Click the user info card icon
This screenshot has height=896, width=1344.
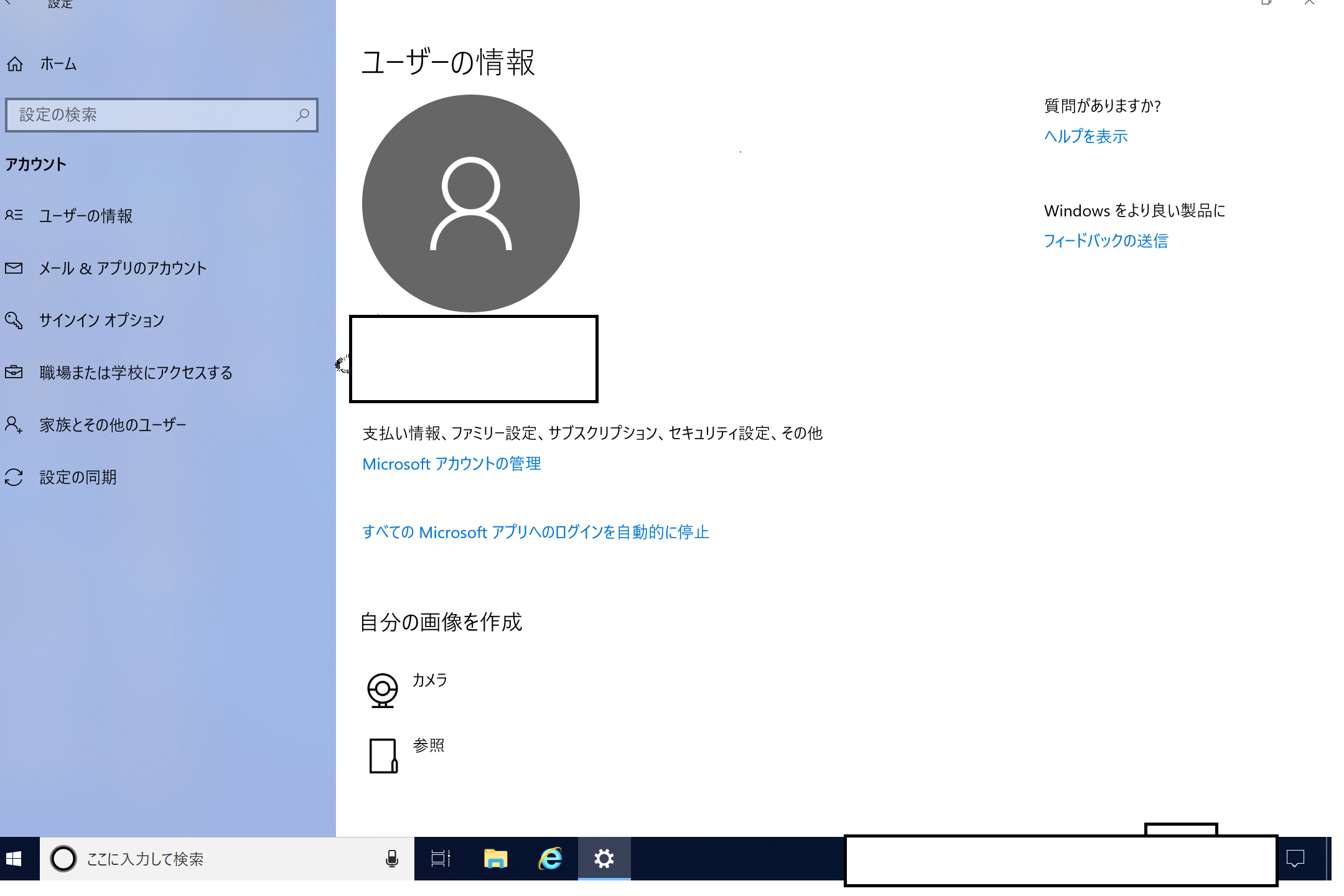[14, 215]
